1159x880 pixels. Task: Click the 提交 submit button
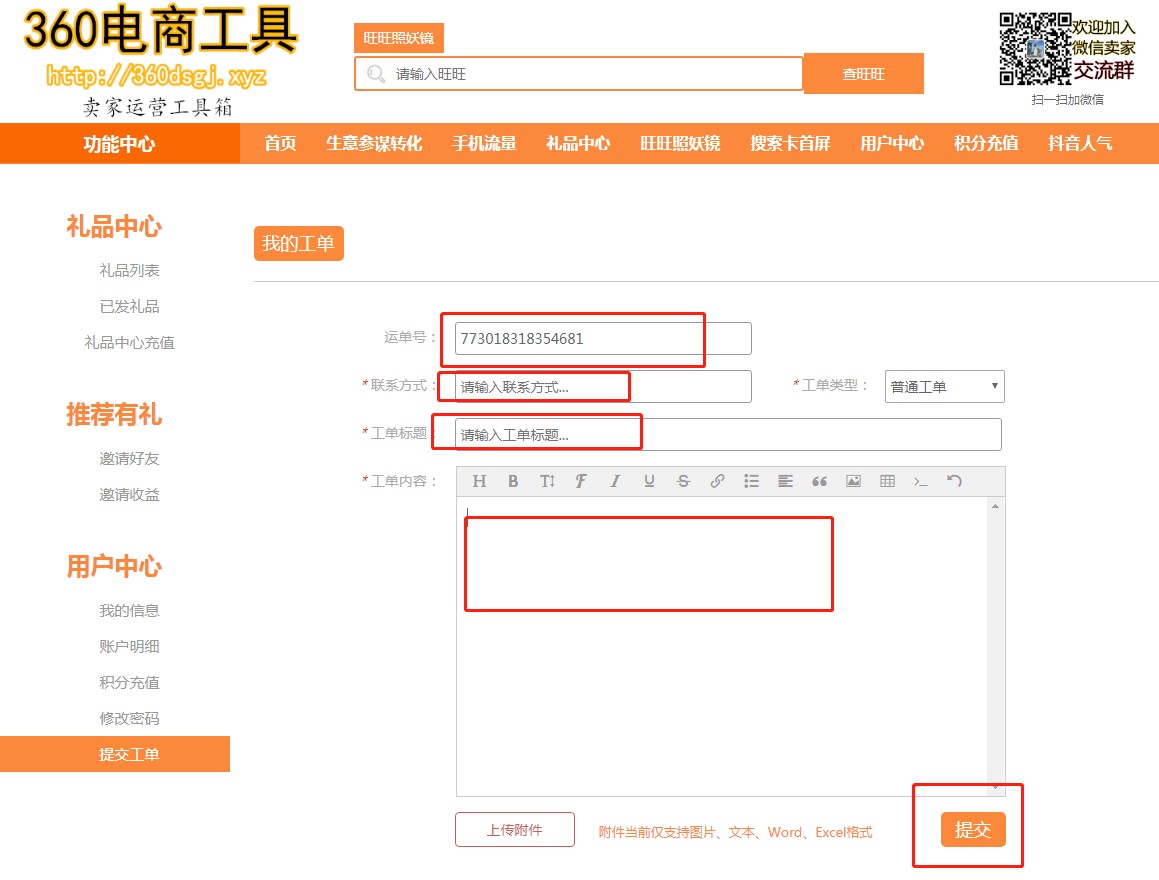972,830
